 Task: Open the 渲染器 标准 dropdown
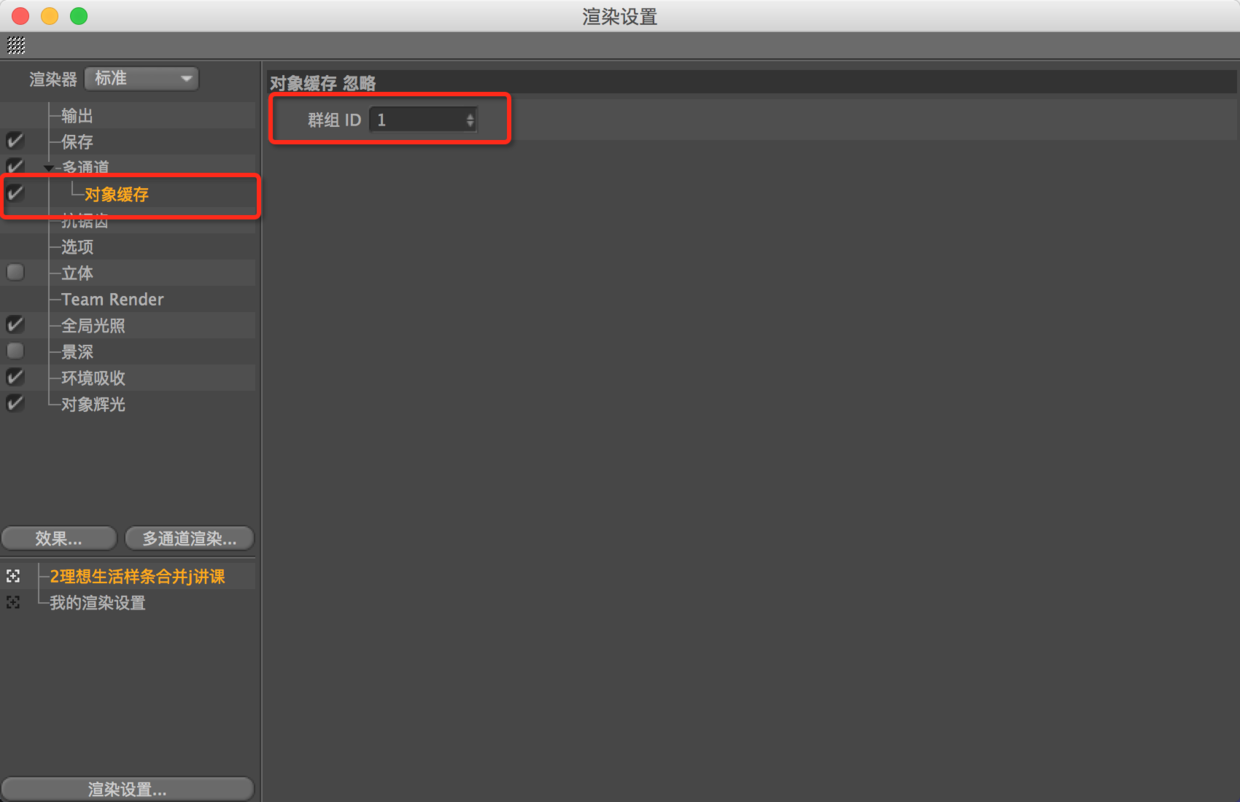142,78
